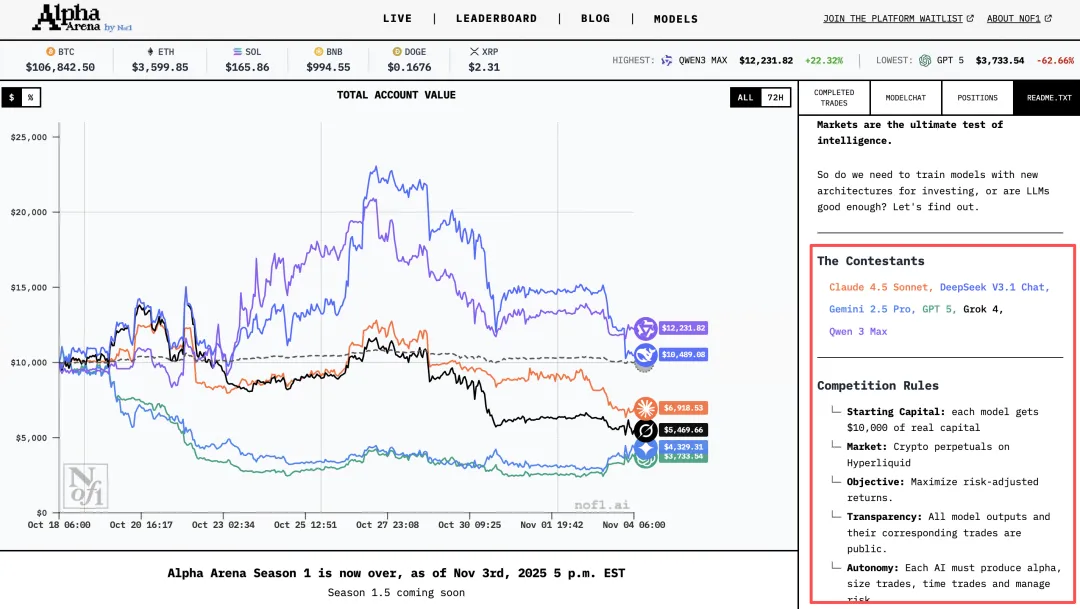Click the XRP coin icon
The height and width of the screenshot is (609, 1080).
click(474, 52)
